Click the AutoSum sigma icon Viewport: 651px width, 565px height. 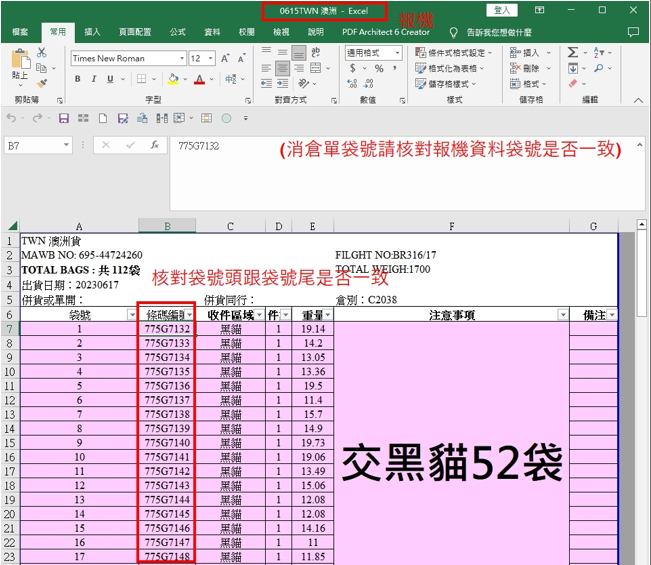point(573,53)
